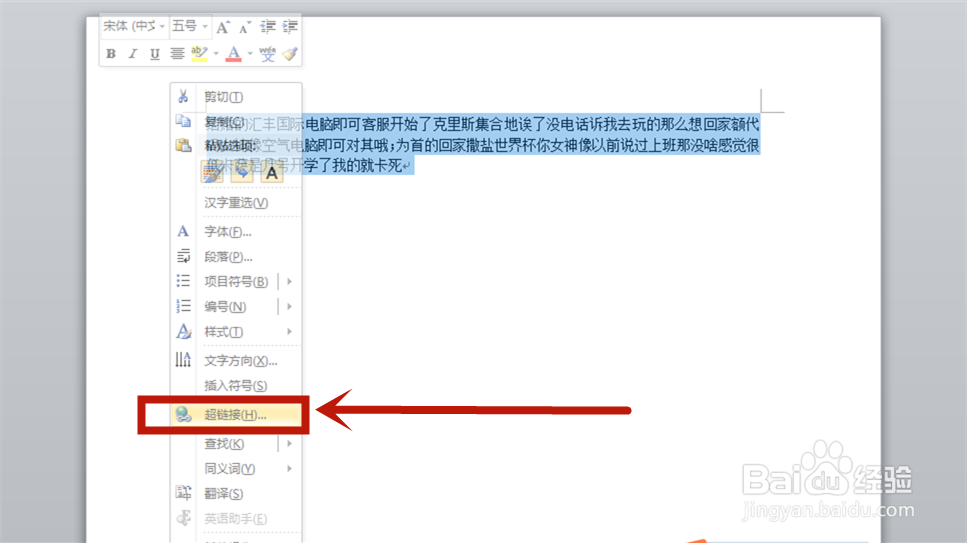Choose 查找(K) menu entry

224,444
